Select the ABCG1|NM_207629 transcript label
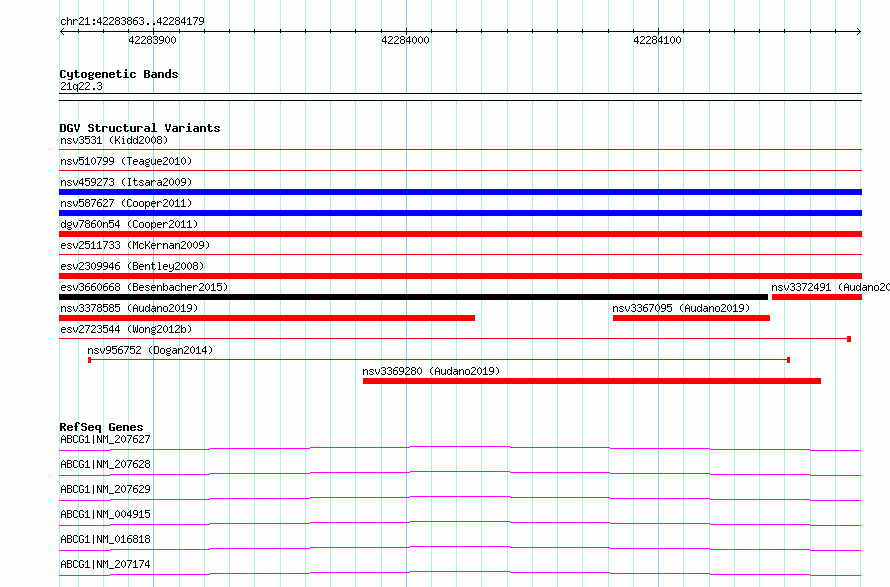This screenshot has height=587, width=890. point(106,489)
